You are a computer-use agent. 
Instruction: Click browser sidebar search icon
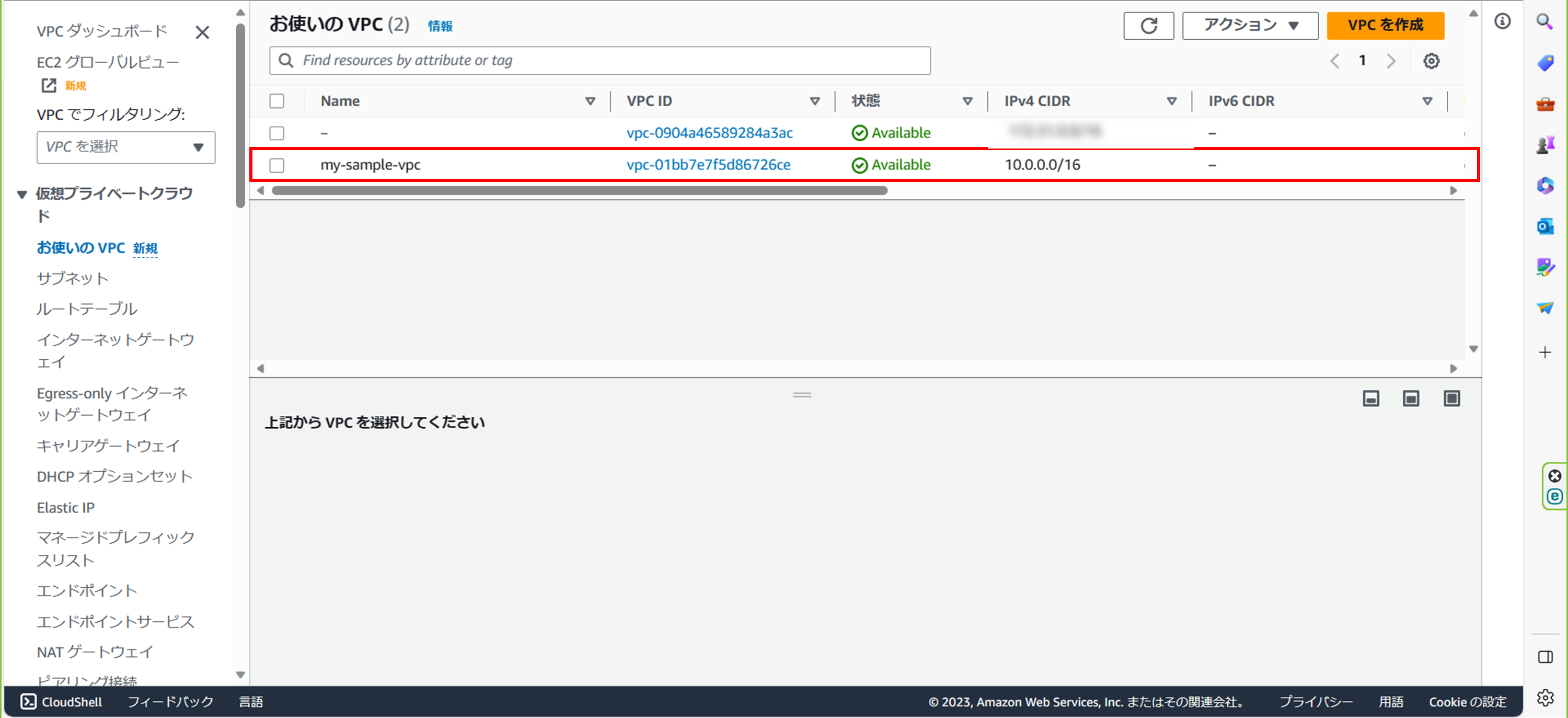tap(1545, 22)
